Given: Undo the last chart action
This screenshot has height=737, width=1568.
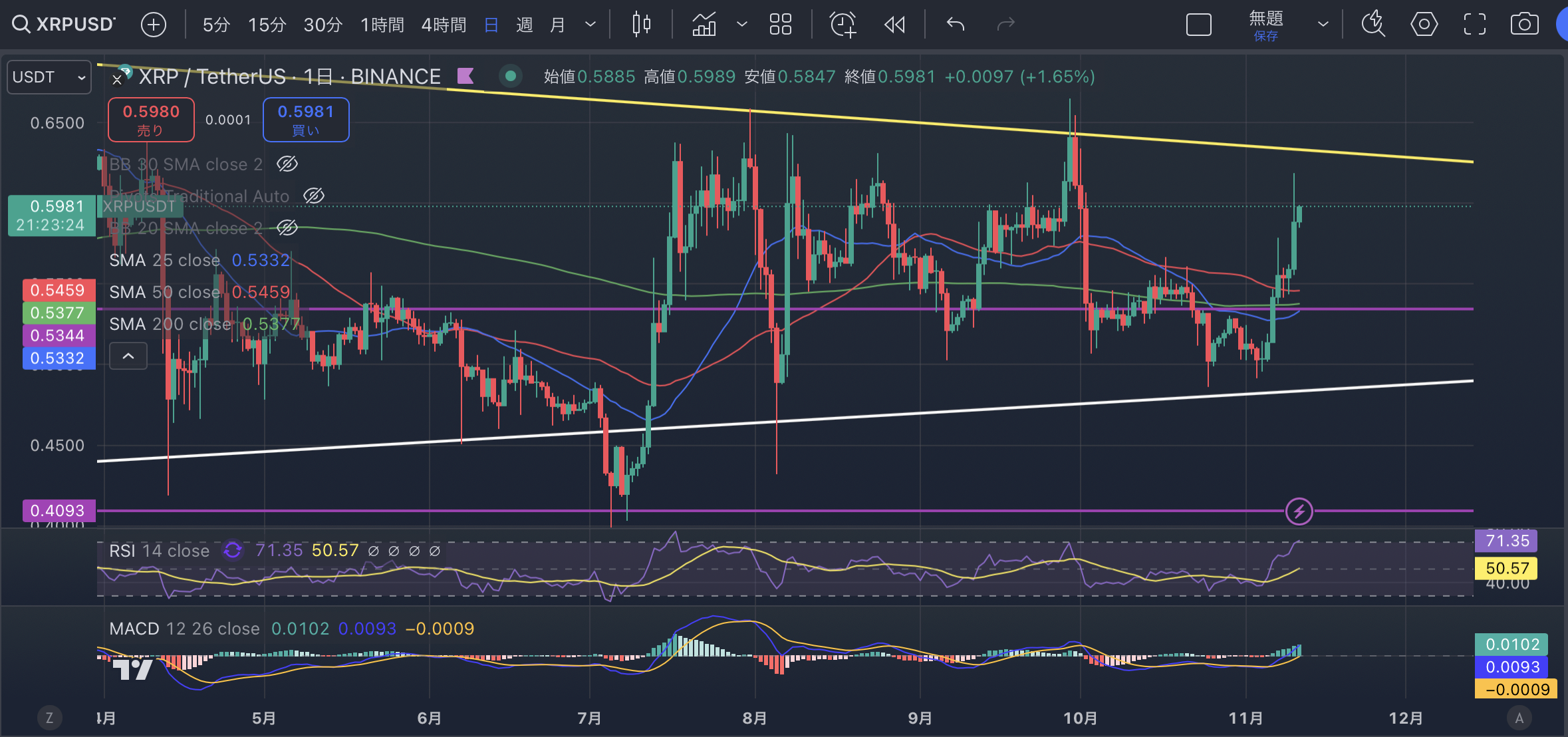Looking at the screenshot, I should [956, 25].
